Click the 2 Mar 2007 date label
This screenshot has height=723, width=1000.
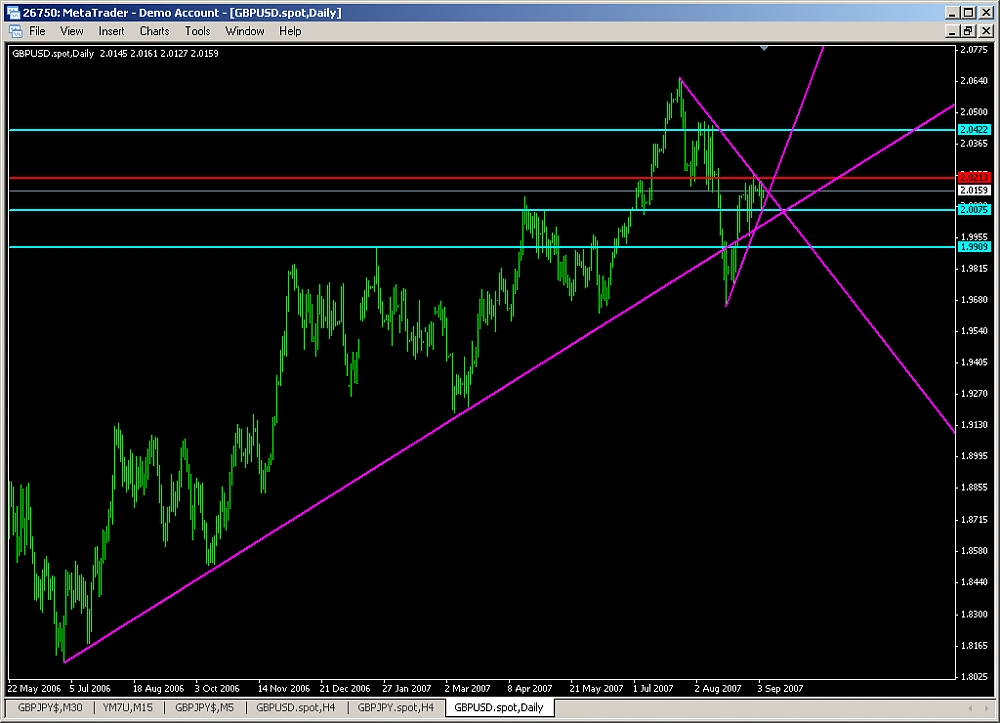point(467,689)
